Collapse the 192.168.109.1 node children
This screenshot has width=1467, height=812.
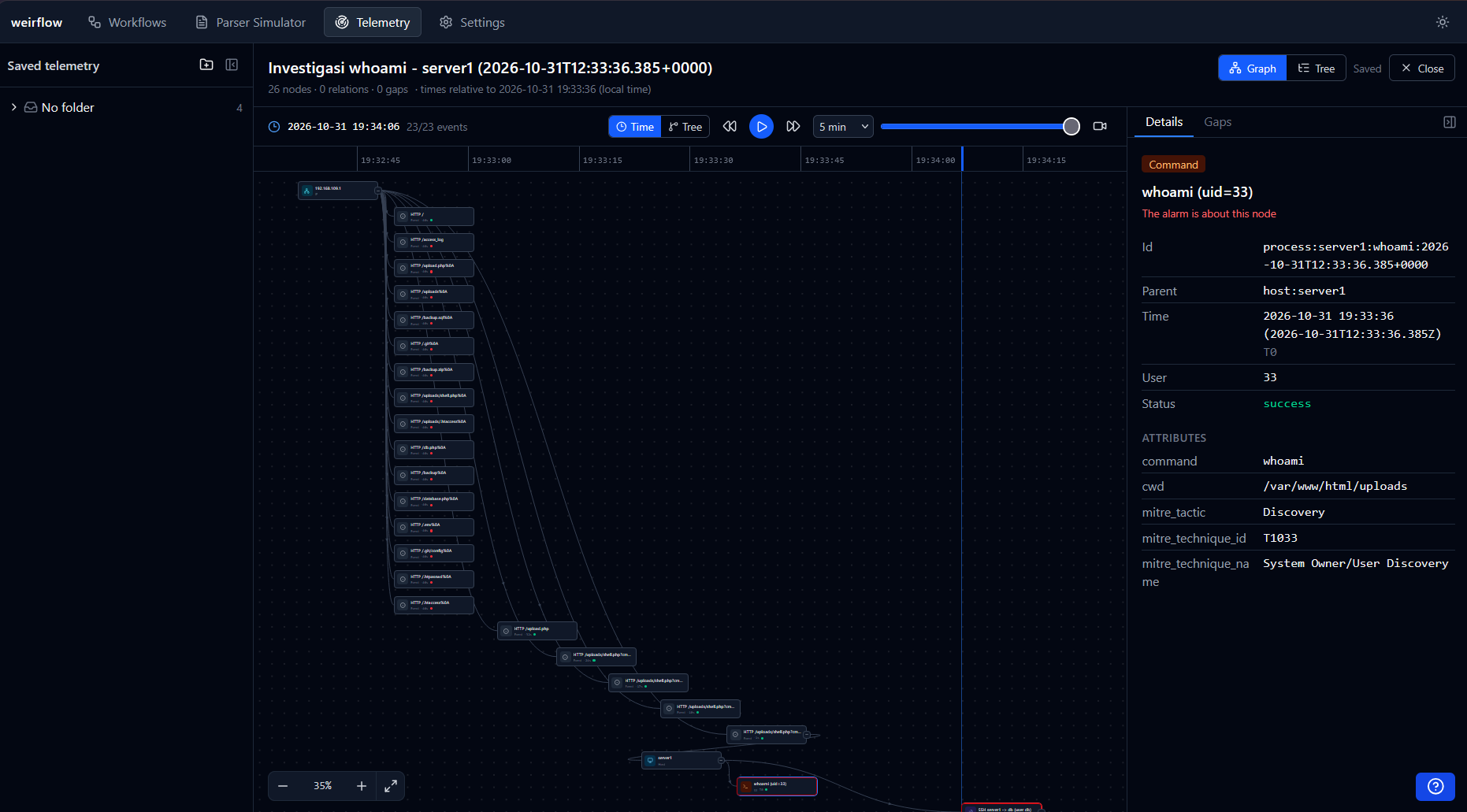click(x=377, y=191)
